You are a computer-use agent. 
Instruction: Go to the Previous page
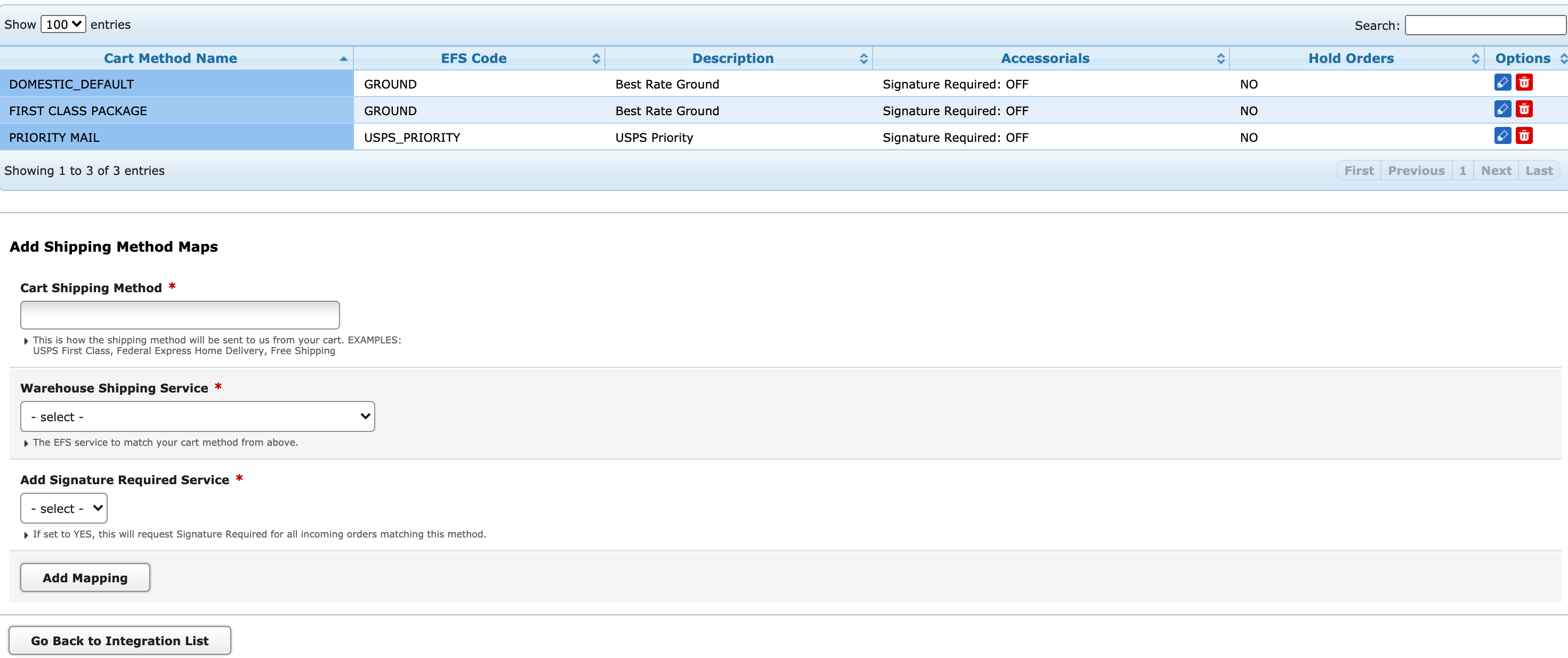[x=1416, y=171]
